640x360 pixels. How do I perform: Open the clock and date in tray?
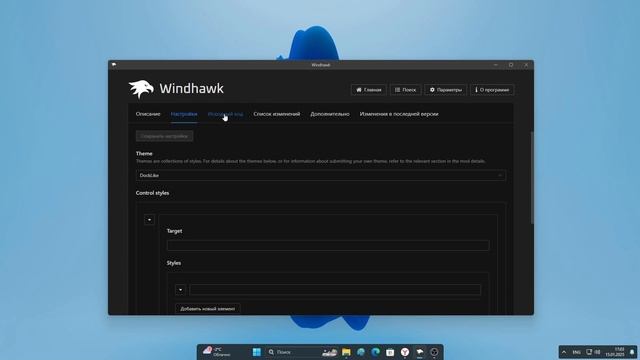(615, 352)
